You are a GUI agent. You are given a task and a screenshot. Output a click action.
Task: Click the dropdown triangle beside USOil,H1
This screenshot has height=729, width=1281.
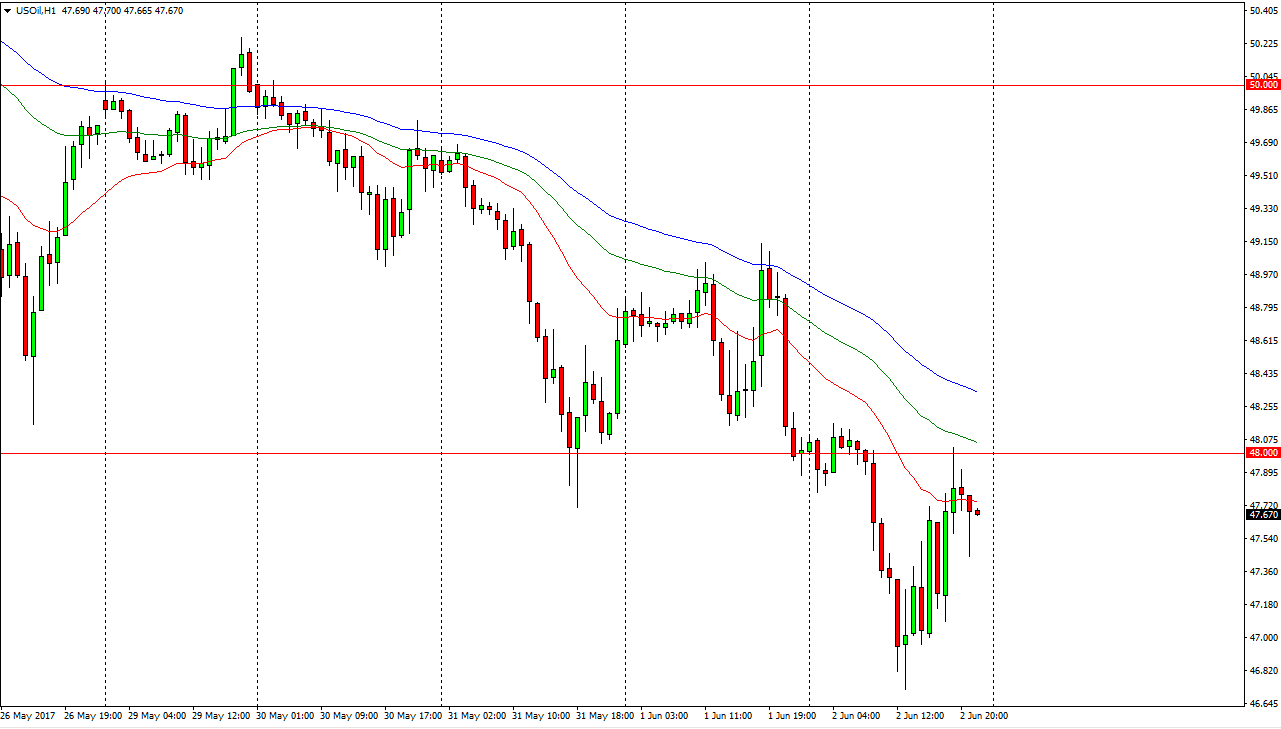point(7,10)
